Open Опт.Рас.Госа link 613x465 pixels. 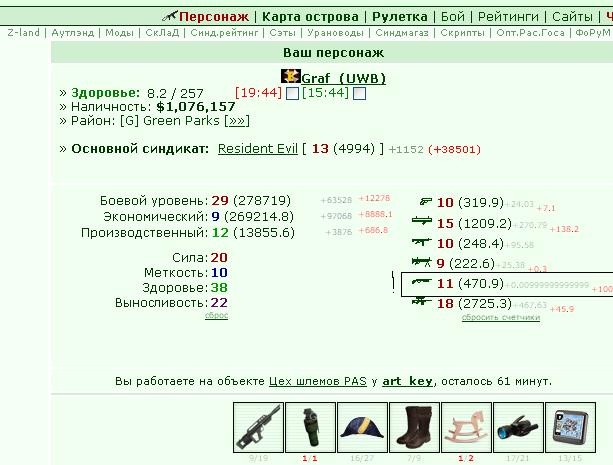[530, 32]
